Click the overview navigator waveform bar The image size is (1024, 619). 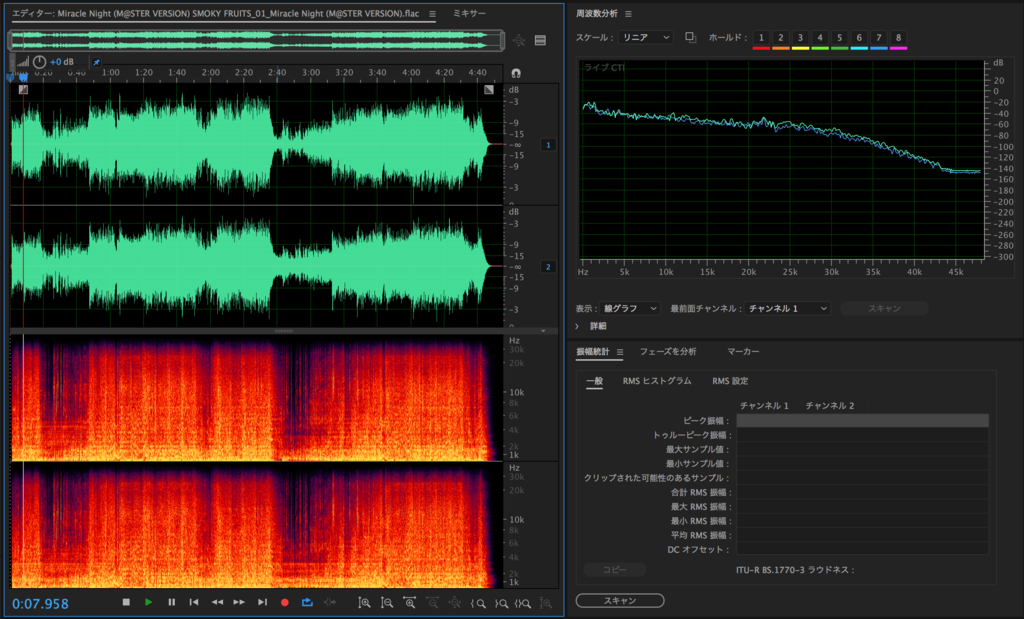coord(256,40)
